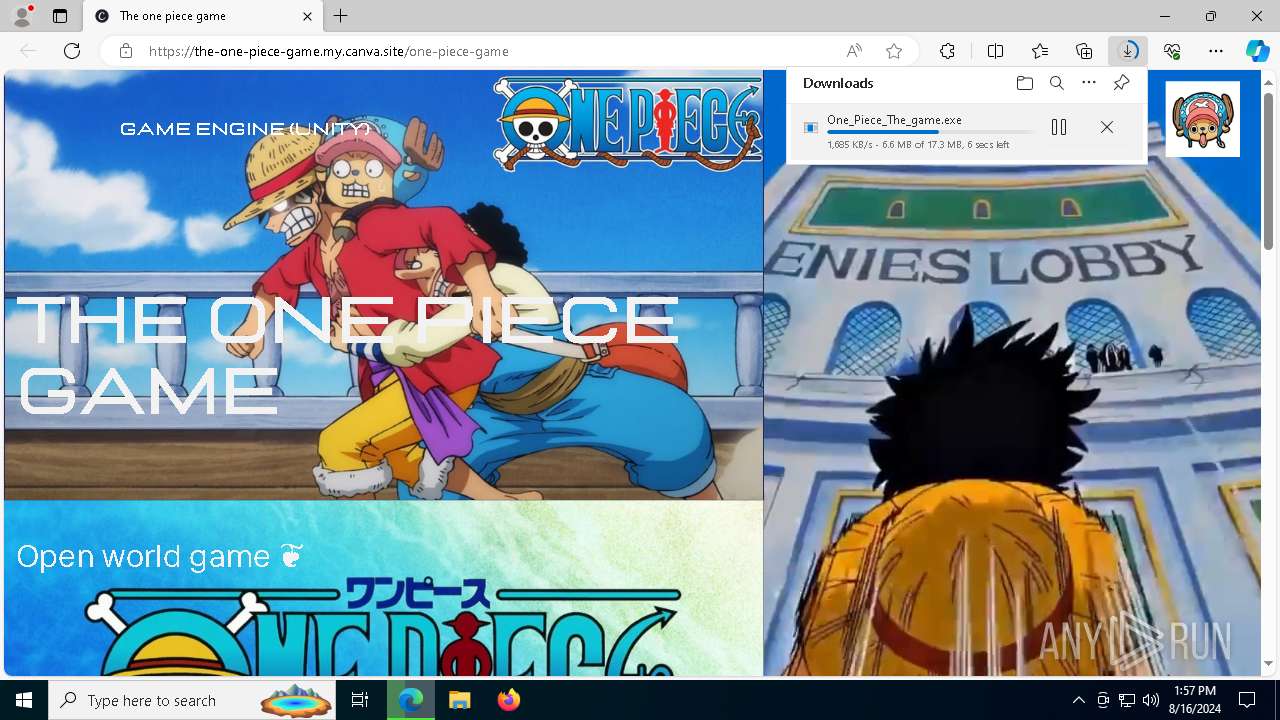Toggle Split screen icon
This screenshot has width=1280, height=720.
[995, 51]
